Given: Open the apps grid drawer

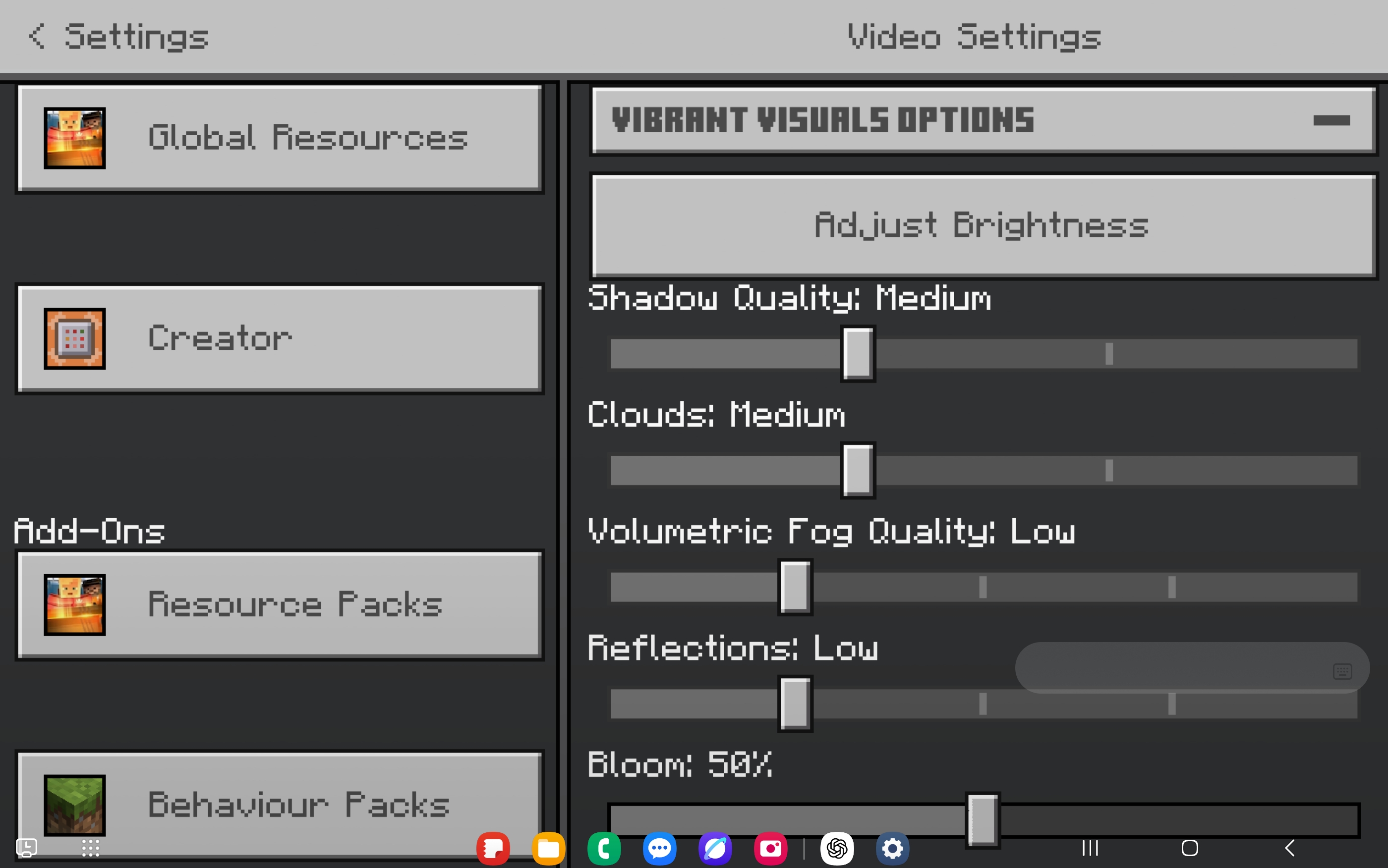Looking at the screenshot, I should point(91,848).
